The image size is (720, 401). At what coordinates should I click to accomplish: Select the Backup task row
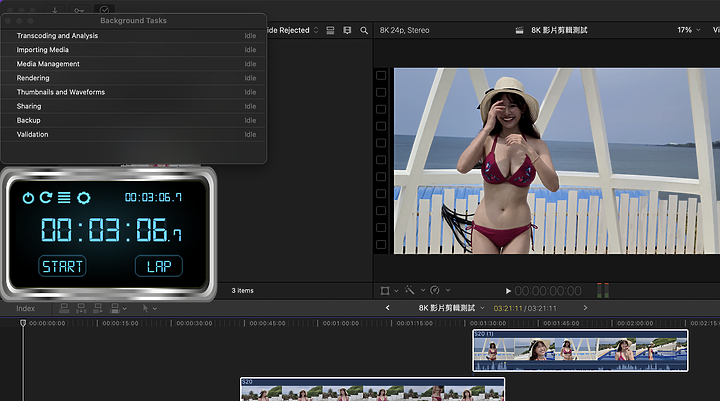[134, 120]
